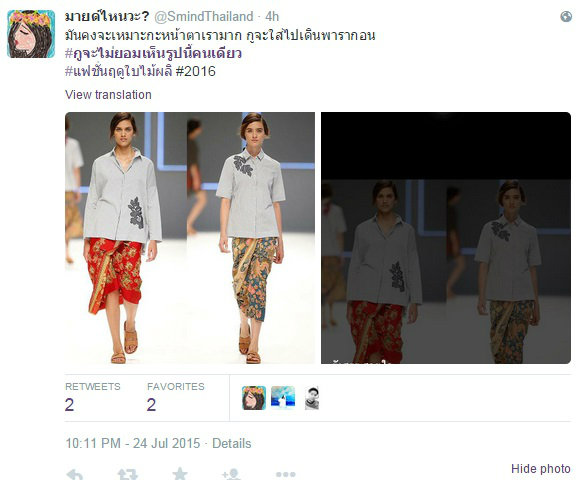Enlarge the dimmed right runway photo

tap(446, 238)
